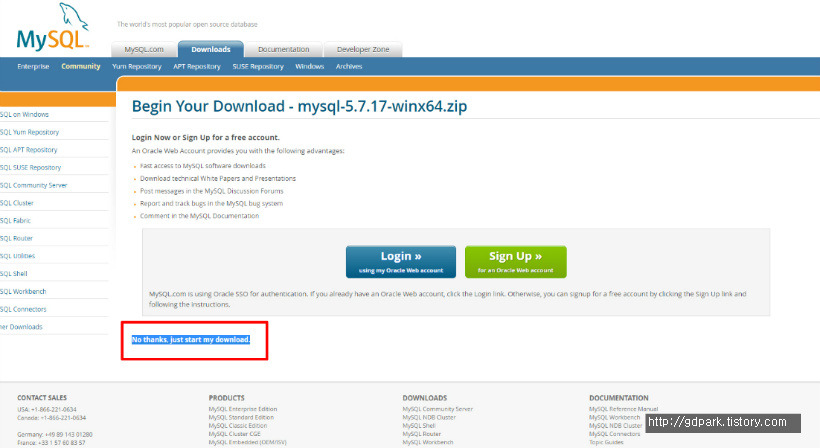This screenshot has height=448, width=820.
Task: Open MySQL SUSE Repository sidebar link
Action: [x=30, y=168]
